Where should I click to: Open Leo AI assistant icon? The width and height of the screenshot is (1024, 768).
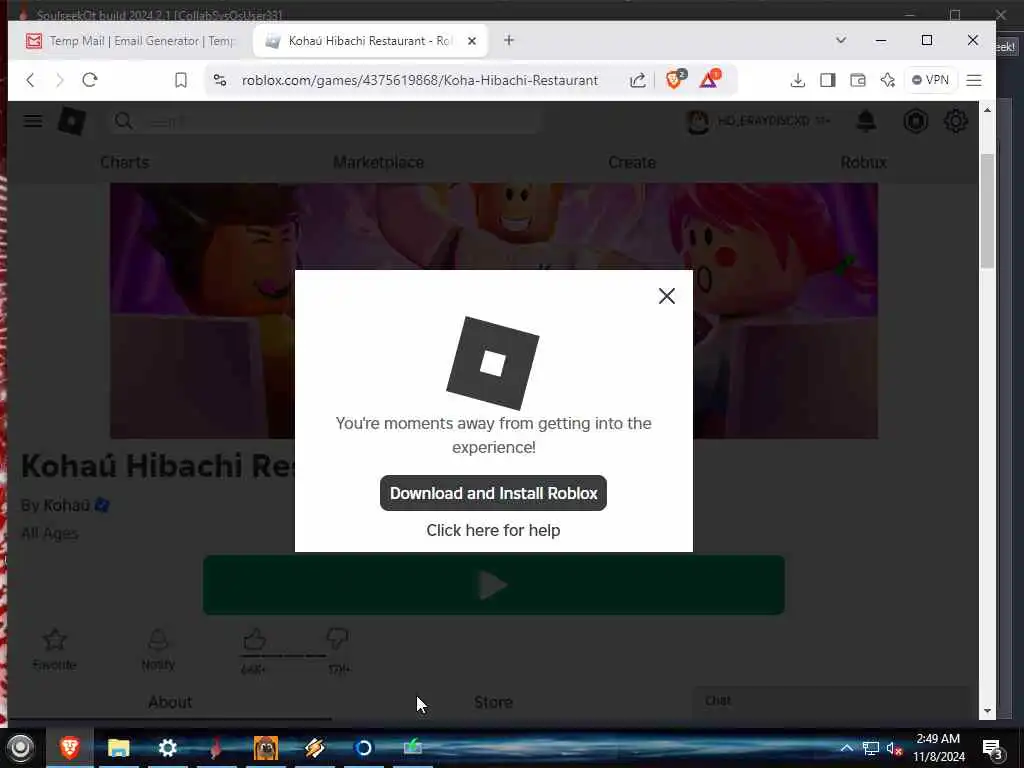point(888,80)
